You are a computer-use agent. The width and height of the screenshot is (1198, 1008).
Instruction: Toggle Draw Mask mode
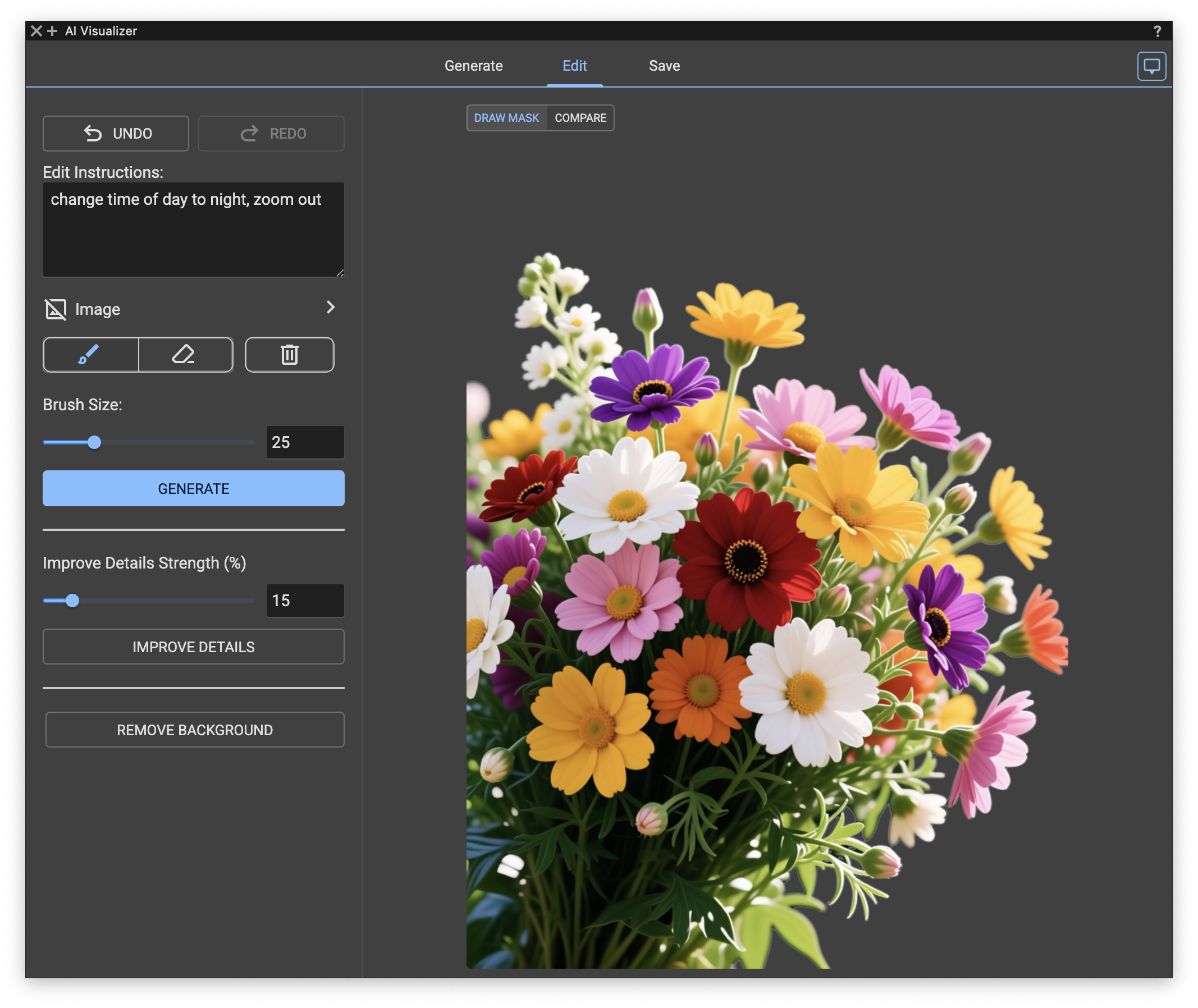[506, 118]
